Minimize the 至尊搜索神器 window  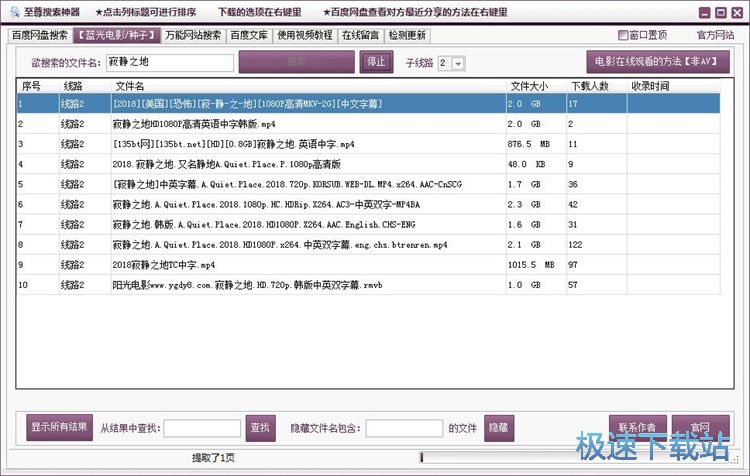point(705,13)
